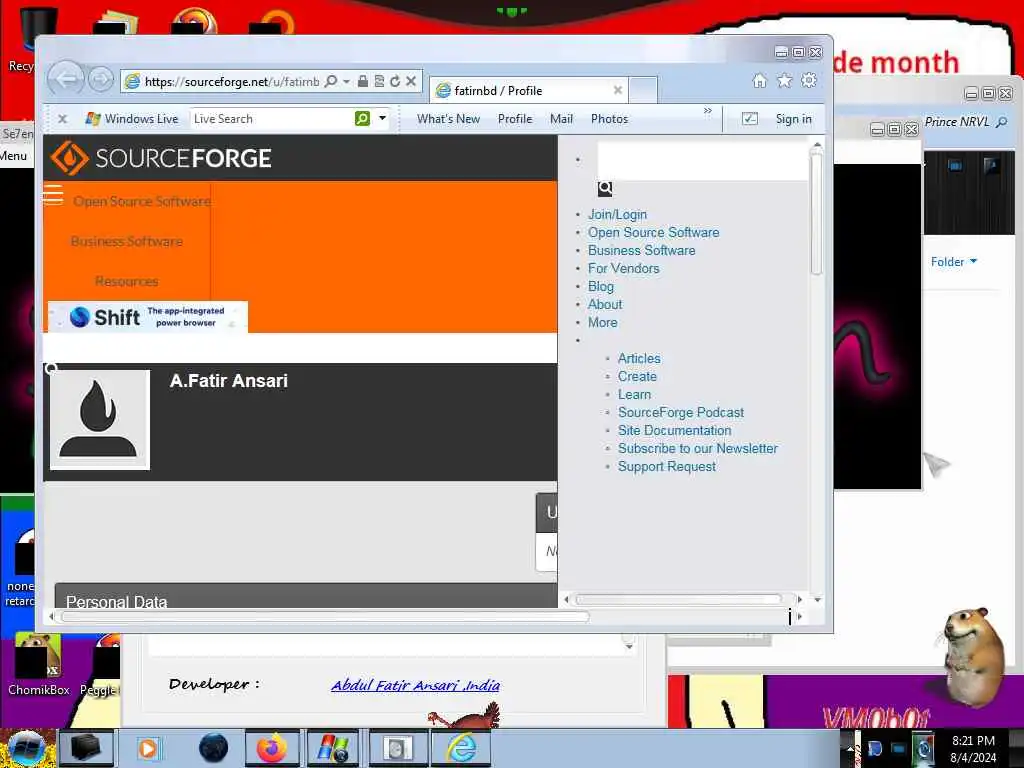The width and height of the screenshot is (1024, 768).
Task: Click the sidebar pane horizontal scrollbar
Action: (x=679, y=599)
